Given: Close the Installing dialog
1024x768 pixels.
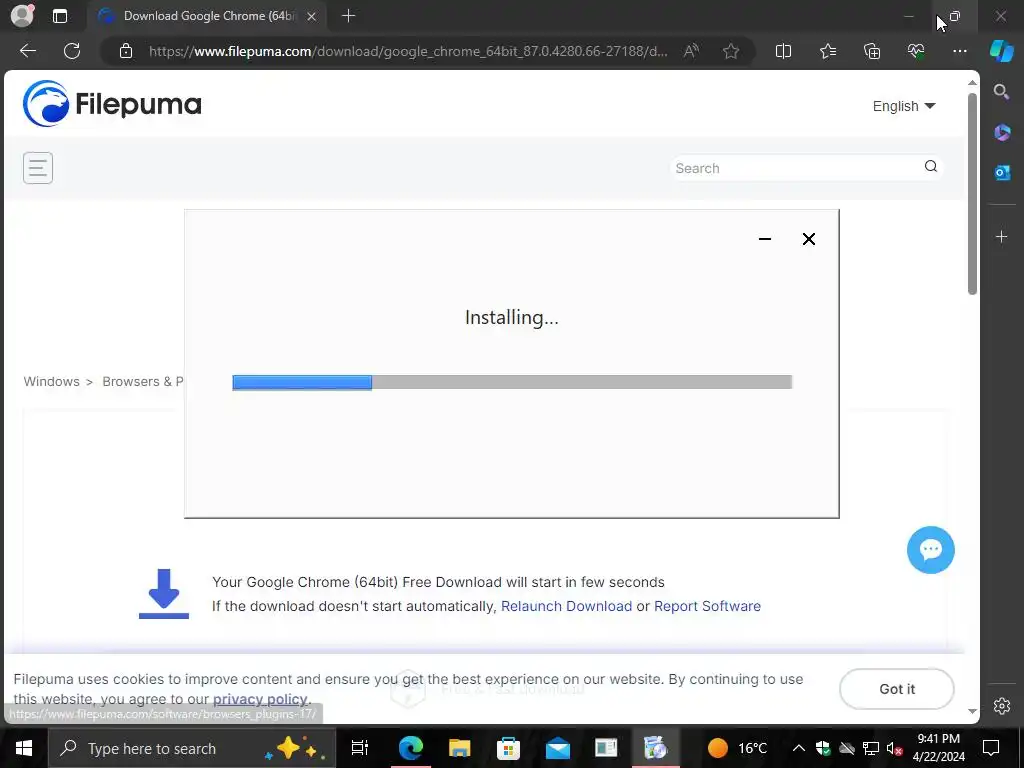Looking at the screenshot, I should point(808,239).
